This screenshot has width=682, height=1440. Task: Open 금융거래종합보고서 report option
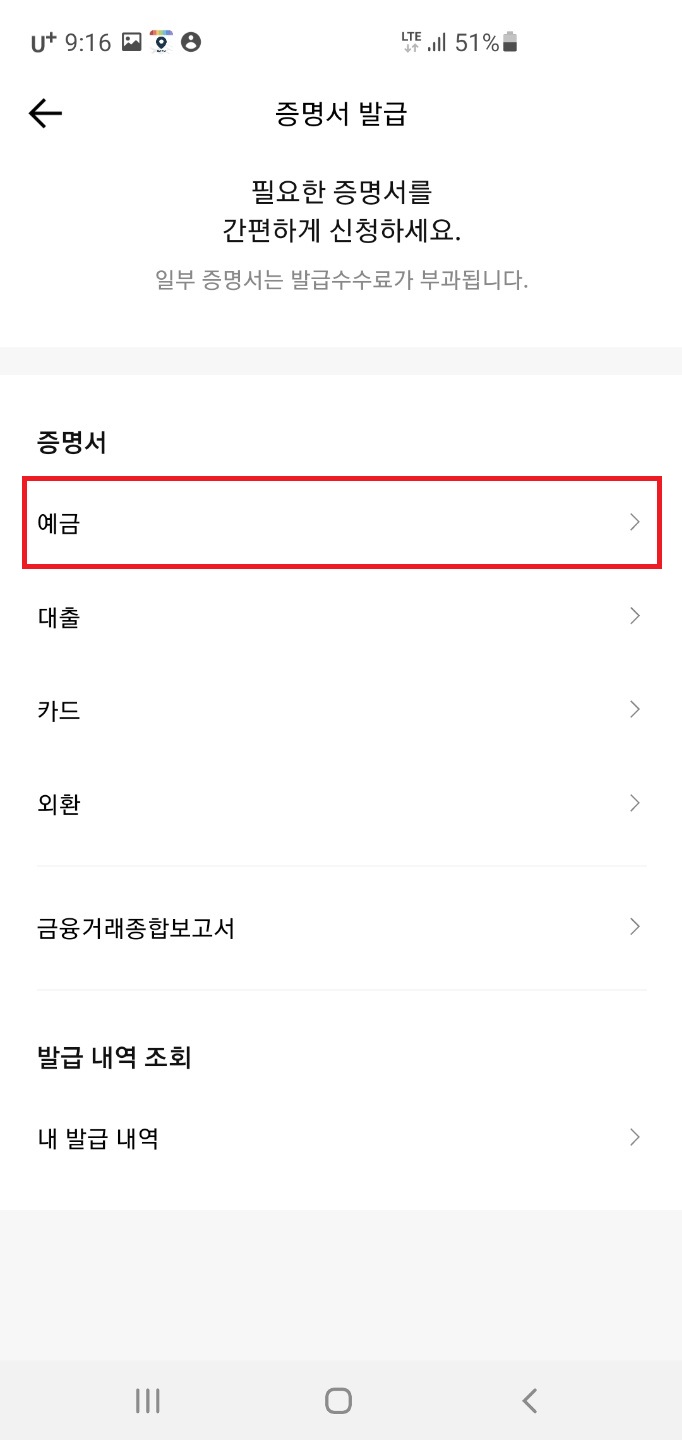[340, 928]
